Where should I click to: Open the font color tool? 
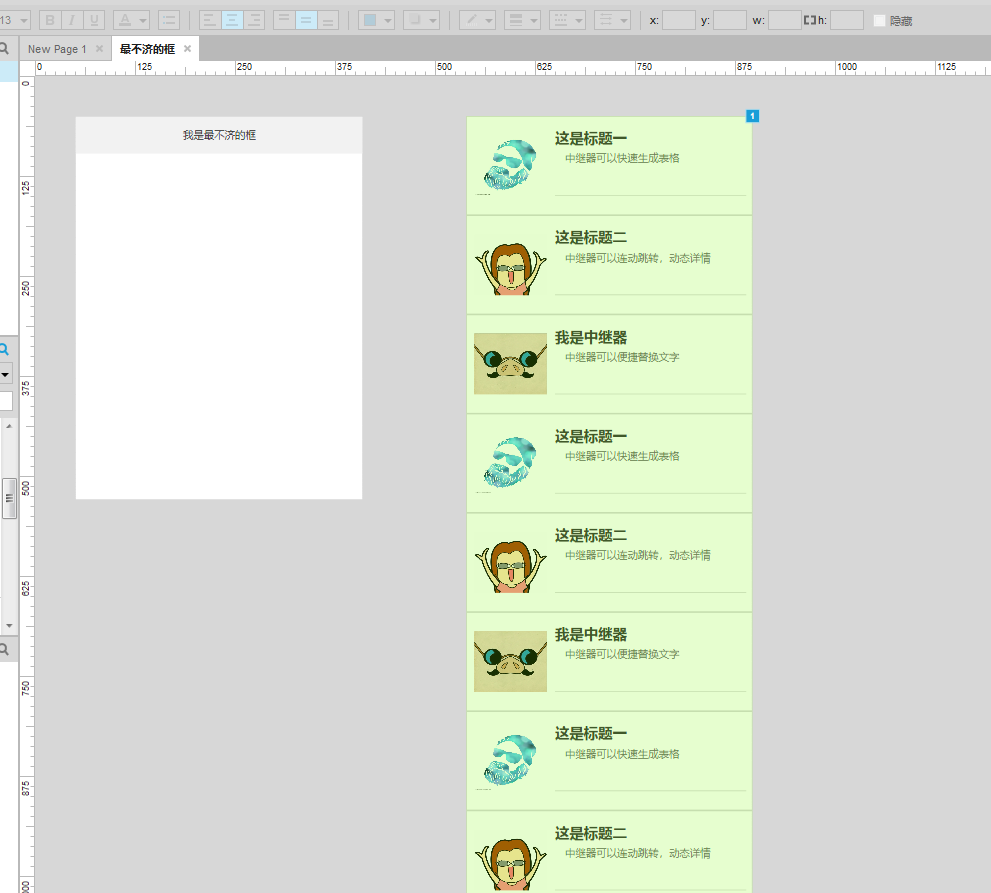[x=122, y=18]
